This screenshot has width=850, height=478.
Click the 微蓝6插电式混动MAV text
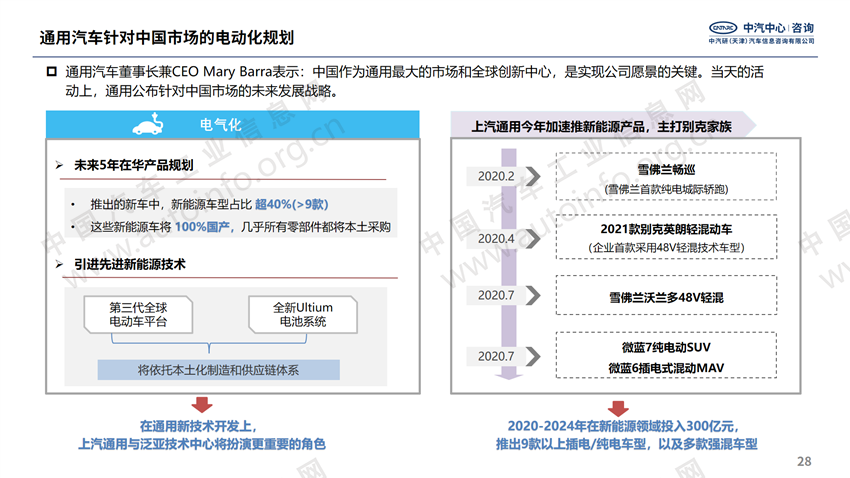coord(666,368)
